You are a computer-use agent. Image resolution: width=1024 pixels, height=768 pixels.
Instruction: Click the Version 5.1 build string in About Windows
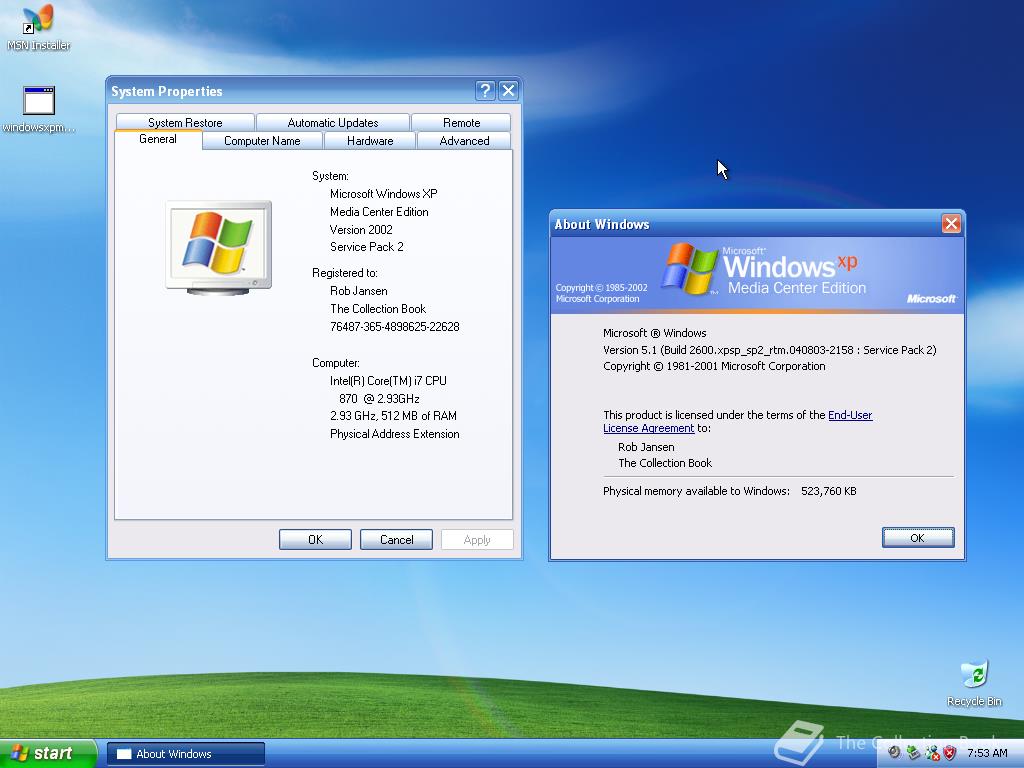769,350
